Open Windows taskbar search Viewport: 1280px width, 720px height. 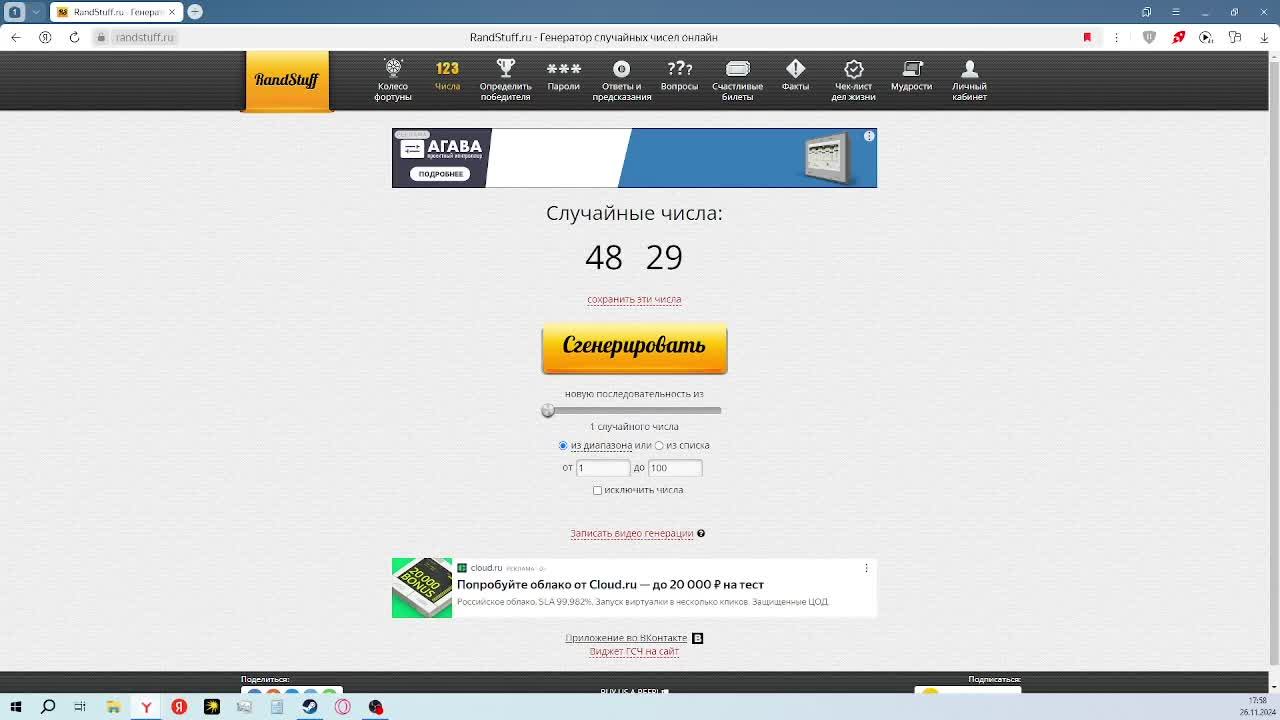(x=48, y=707)
